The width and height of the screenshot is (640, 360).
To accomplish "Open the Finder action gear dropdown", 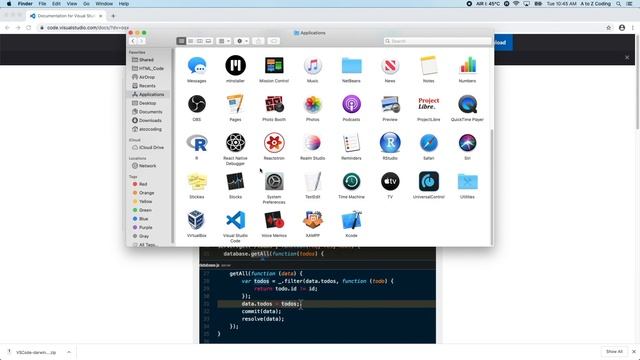I will [x=242, y=41].
